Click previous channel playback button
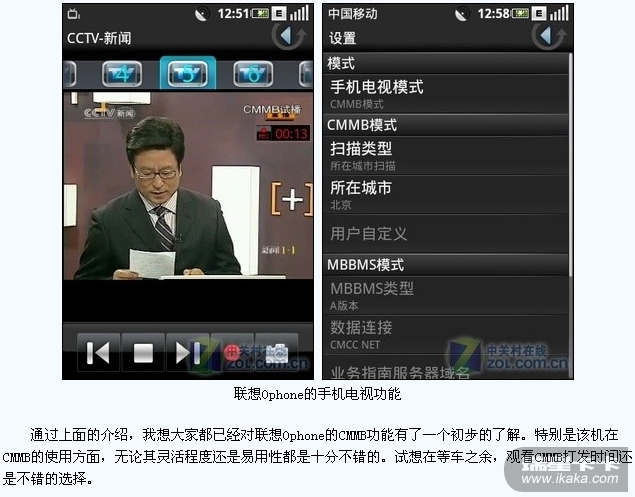The height and width of the screenshot is (497, 635). pos(98,352)
